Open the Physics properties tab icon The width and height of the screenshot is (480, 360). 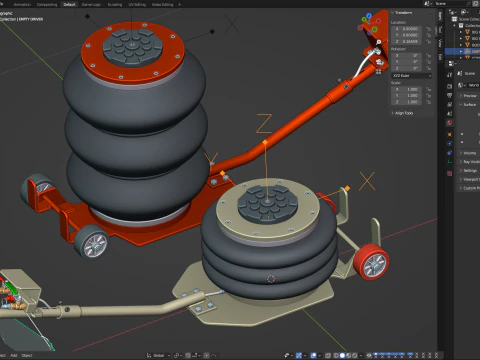point(450,143)
